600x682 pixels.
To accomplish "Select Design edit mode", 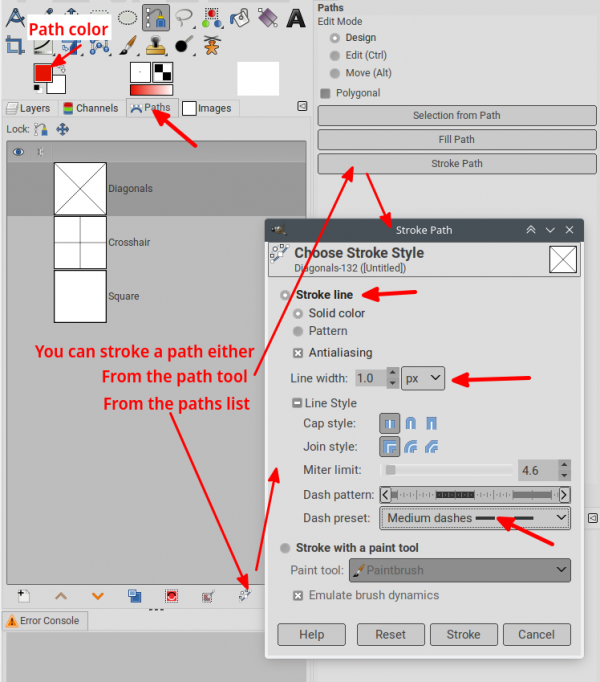I will tap(335, 38).
